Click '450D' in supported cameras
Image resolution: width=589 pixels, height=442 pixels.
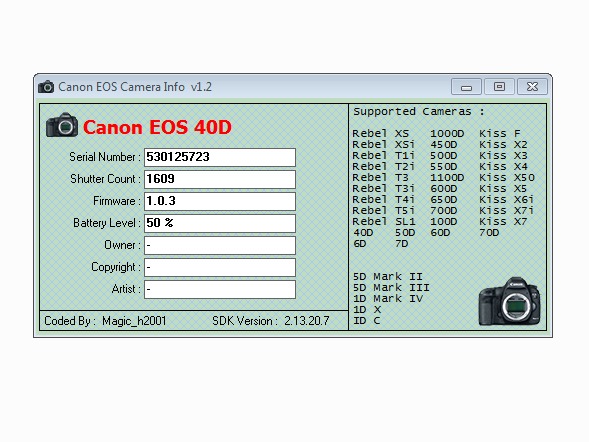(x=444, y=145)
